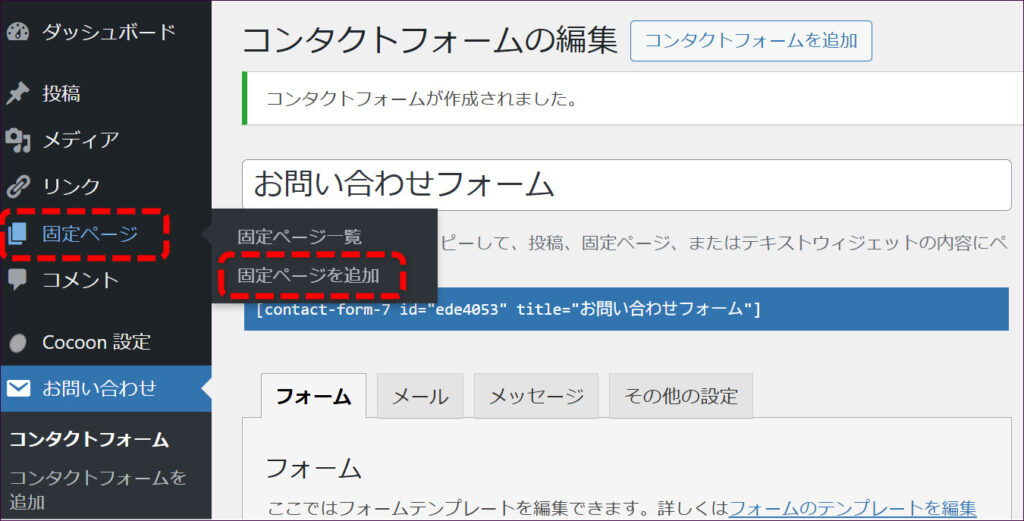Click the お問い合わせフォーム title field
1024x521 pixels.
[x=626, y=184]
